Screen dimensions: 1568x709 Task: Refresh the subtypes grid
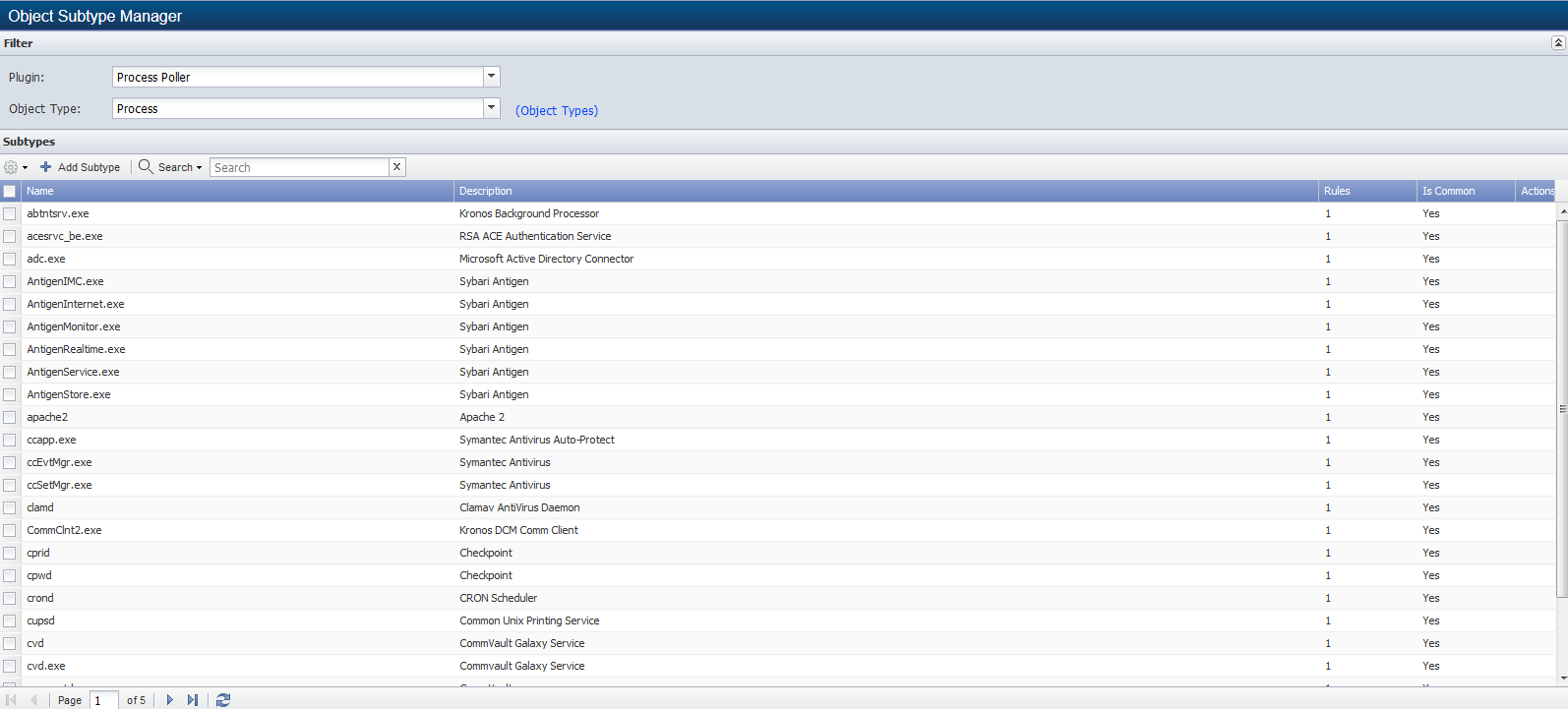[x=223, y=700]
